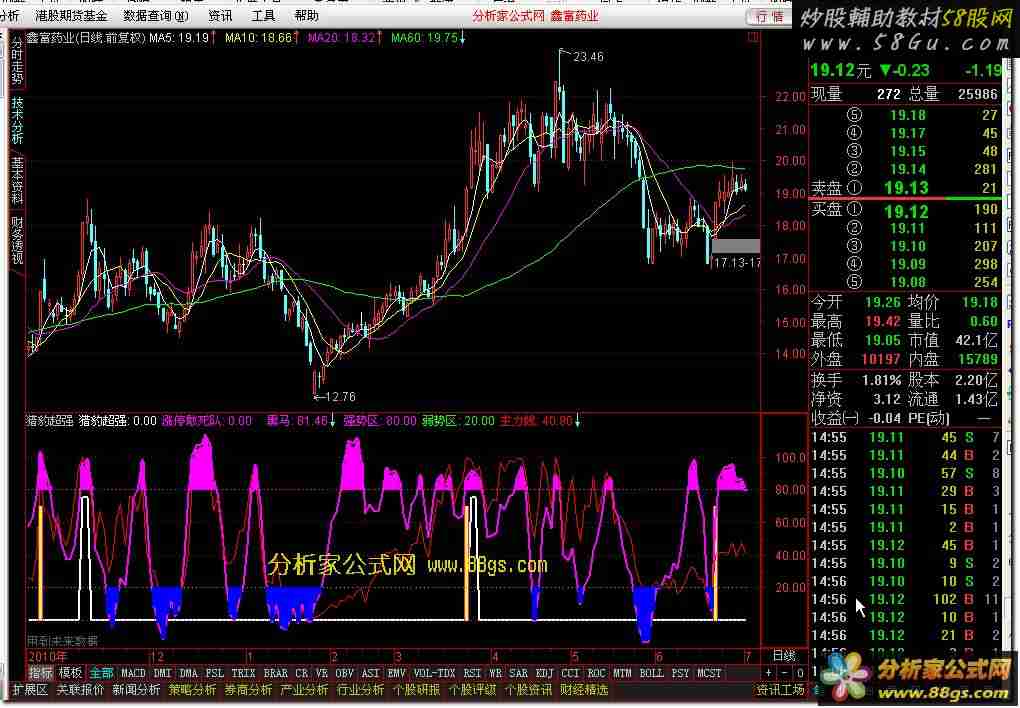Screen dimensions: 1020x708
Task: Open the 个股研报 link
Action: (x=416, y=690)
